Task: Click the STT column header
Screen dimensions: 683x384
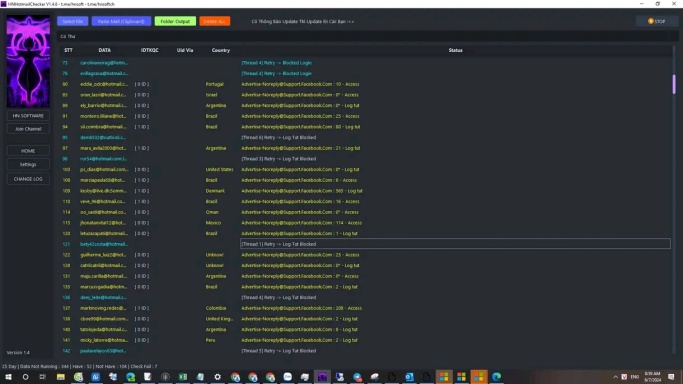Action: tap(68, 50)
